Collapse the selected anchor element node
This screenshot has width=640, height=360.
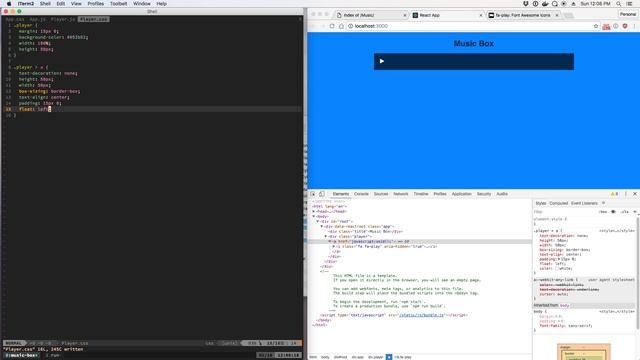[x=330, y=241]
